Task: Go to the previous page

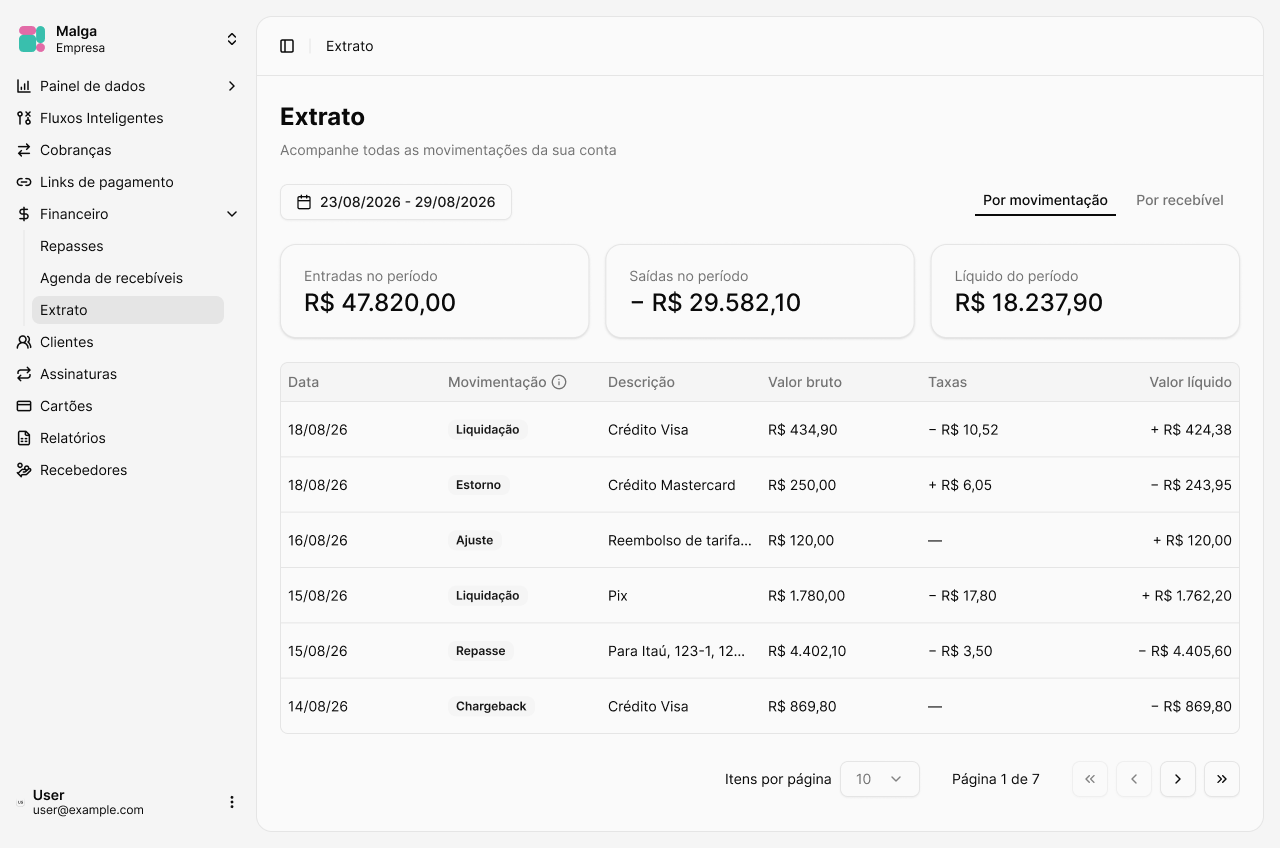Action: 1134,779
